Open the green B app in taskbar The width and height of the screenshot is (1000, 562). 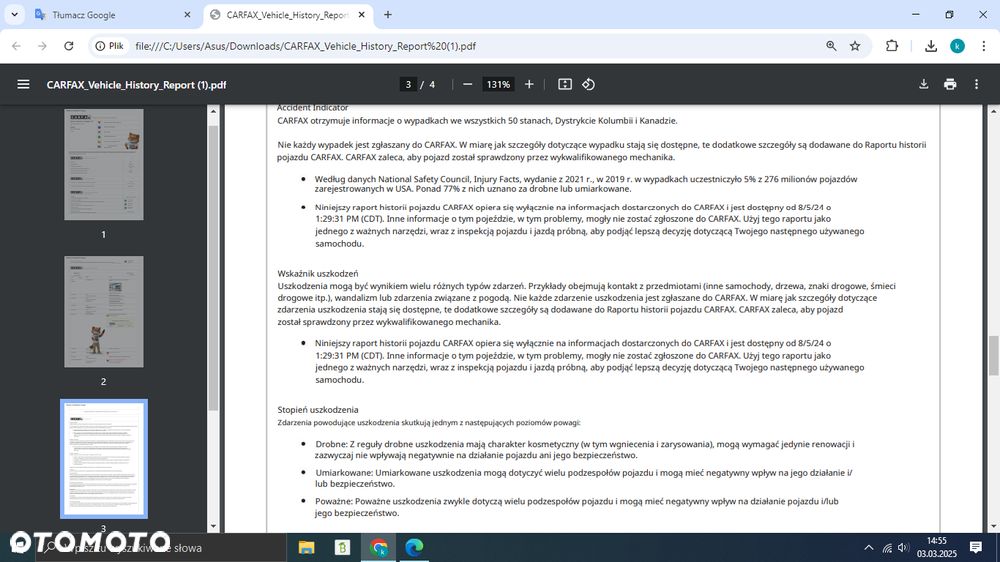click(x=342, y=547)
